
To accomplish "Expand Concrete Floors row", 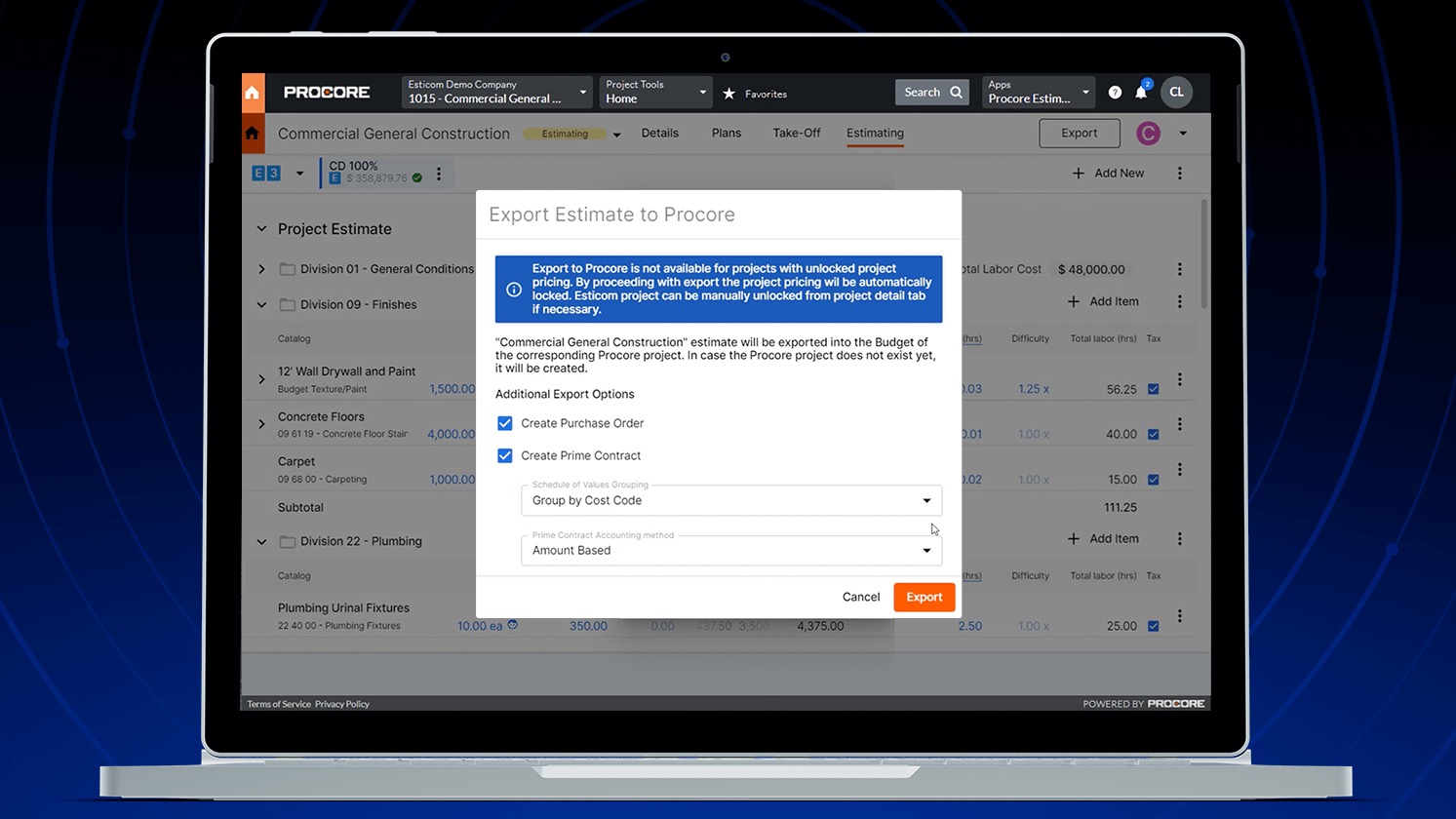I will coord(261,424).
